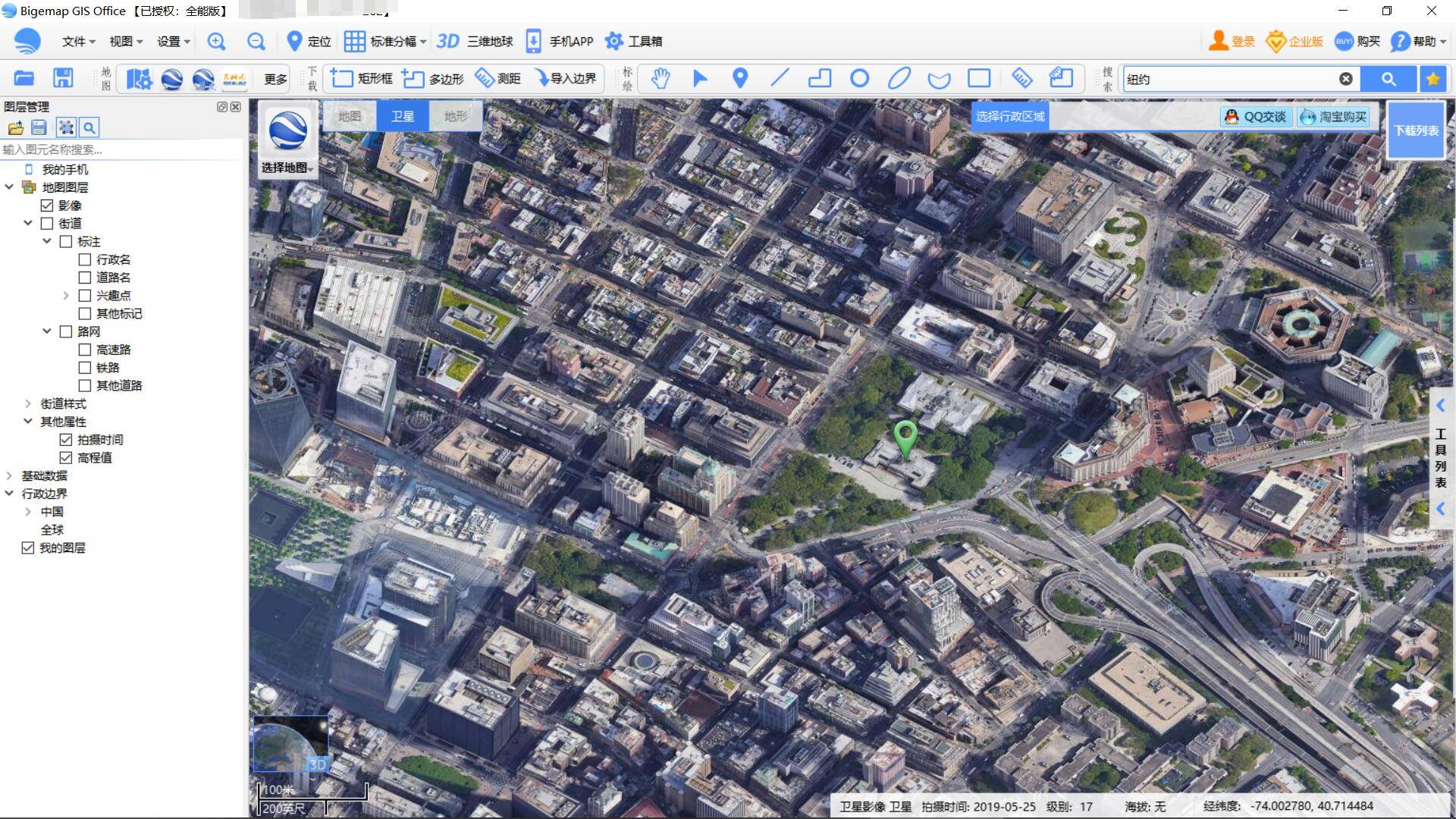Select the 多边形 polygon download tool
Screen dimensions: 1456x819
(432, 78)
